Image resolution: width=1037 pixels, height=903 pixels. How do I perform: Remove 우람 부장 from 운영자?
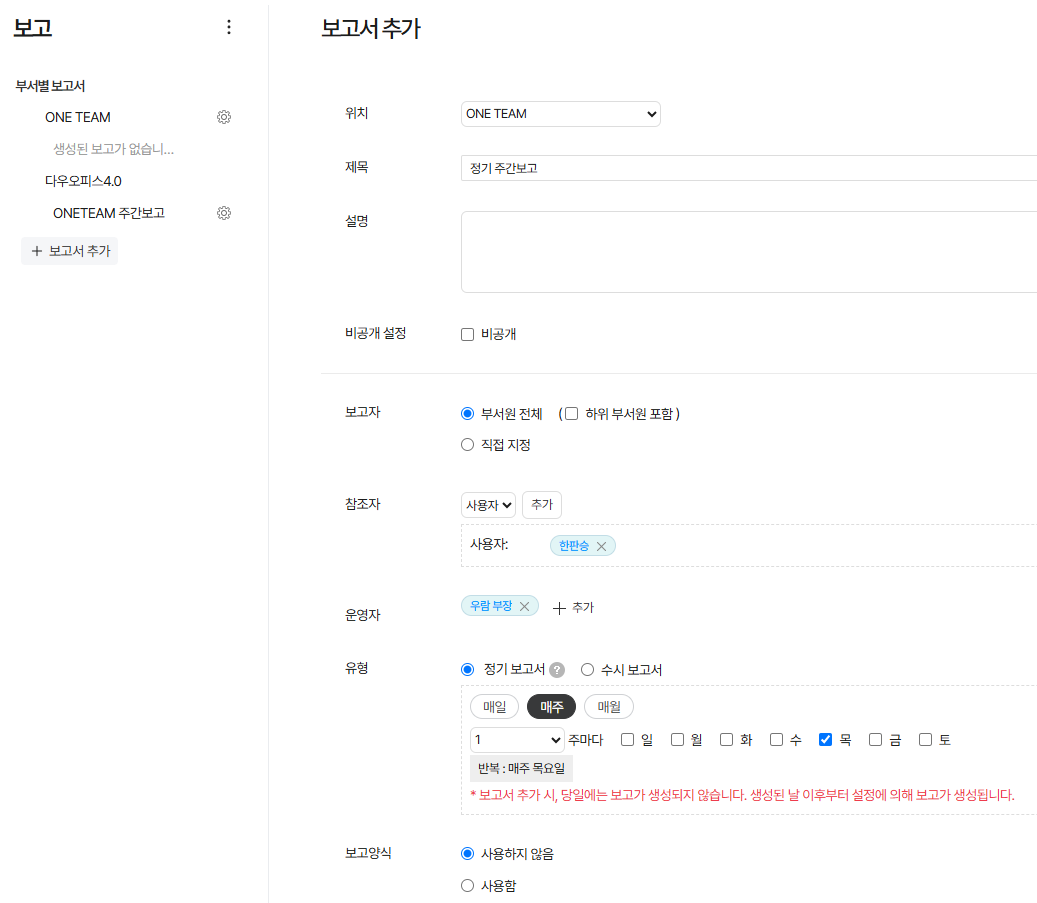click(x=524, y=606)
